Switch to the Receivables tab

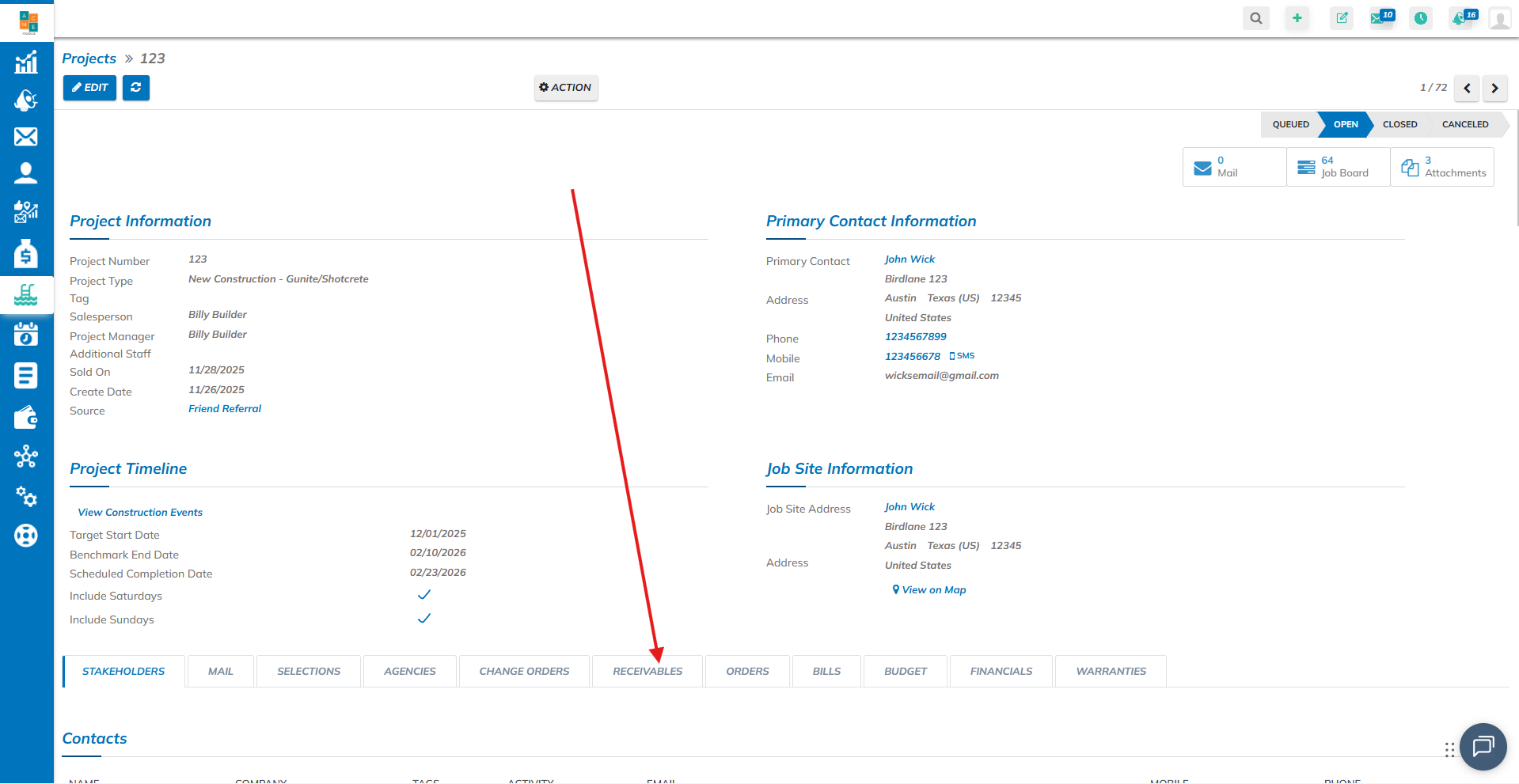647,671
